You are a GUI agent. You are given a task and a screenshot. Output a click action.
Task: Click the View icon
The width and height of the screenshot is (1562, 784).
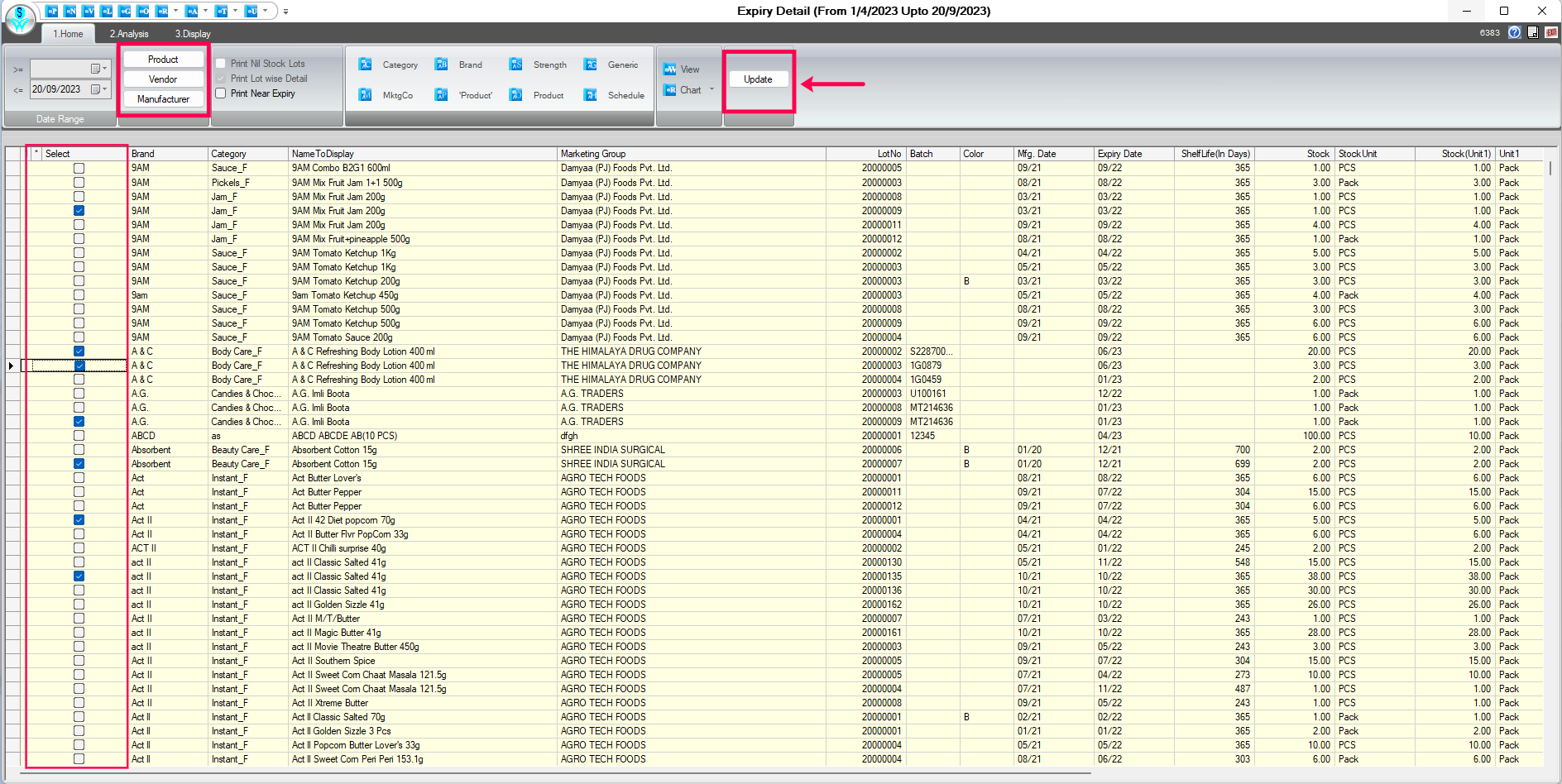coord(669,69)
